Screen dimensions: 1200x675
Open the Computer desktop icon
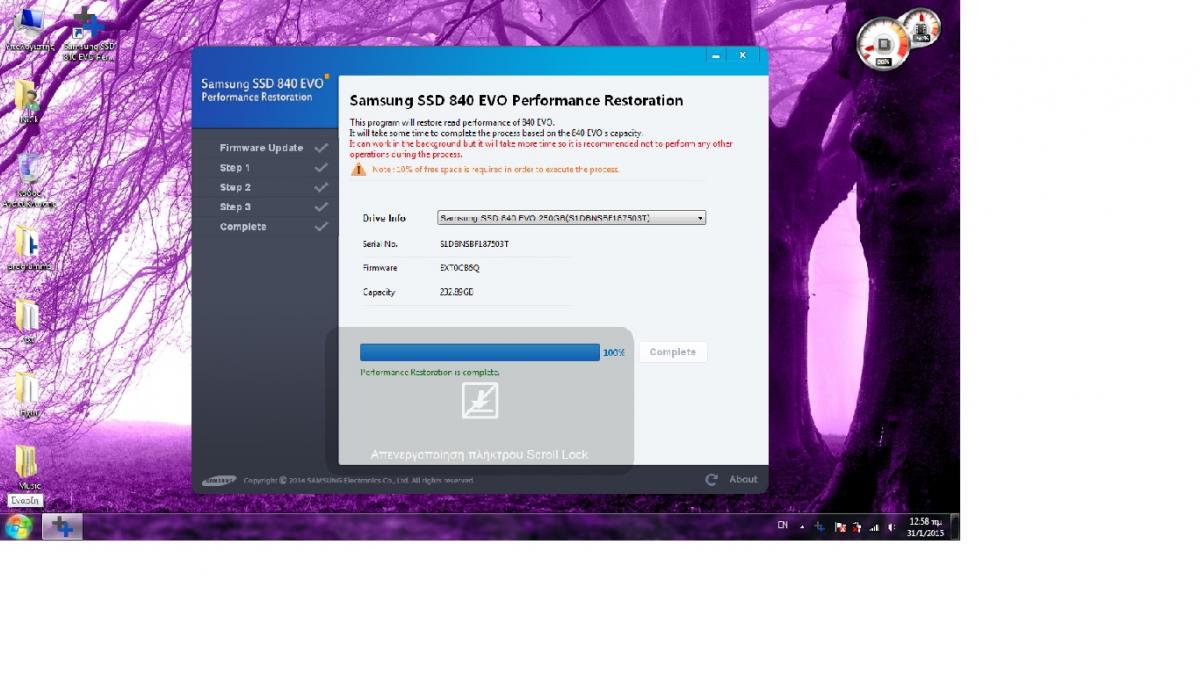[x=29, y=30]
